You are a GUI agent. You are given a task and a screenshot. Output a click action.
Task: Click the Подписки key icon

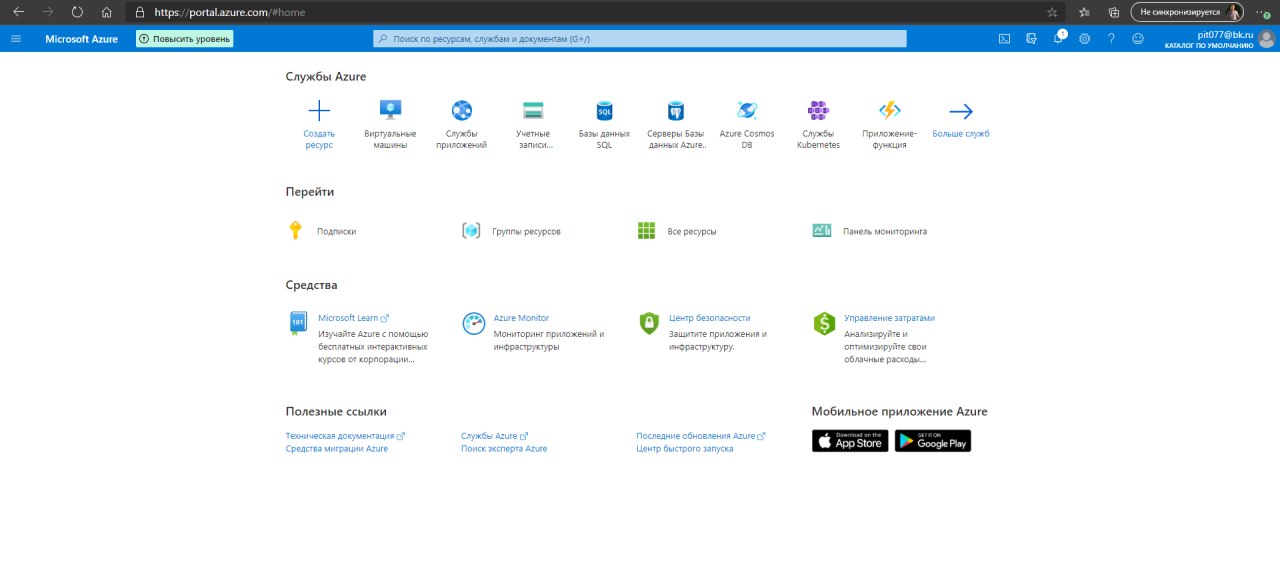coord(295,231)
